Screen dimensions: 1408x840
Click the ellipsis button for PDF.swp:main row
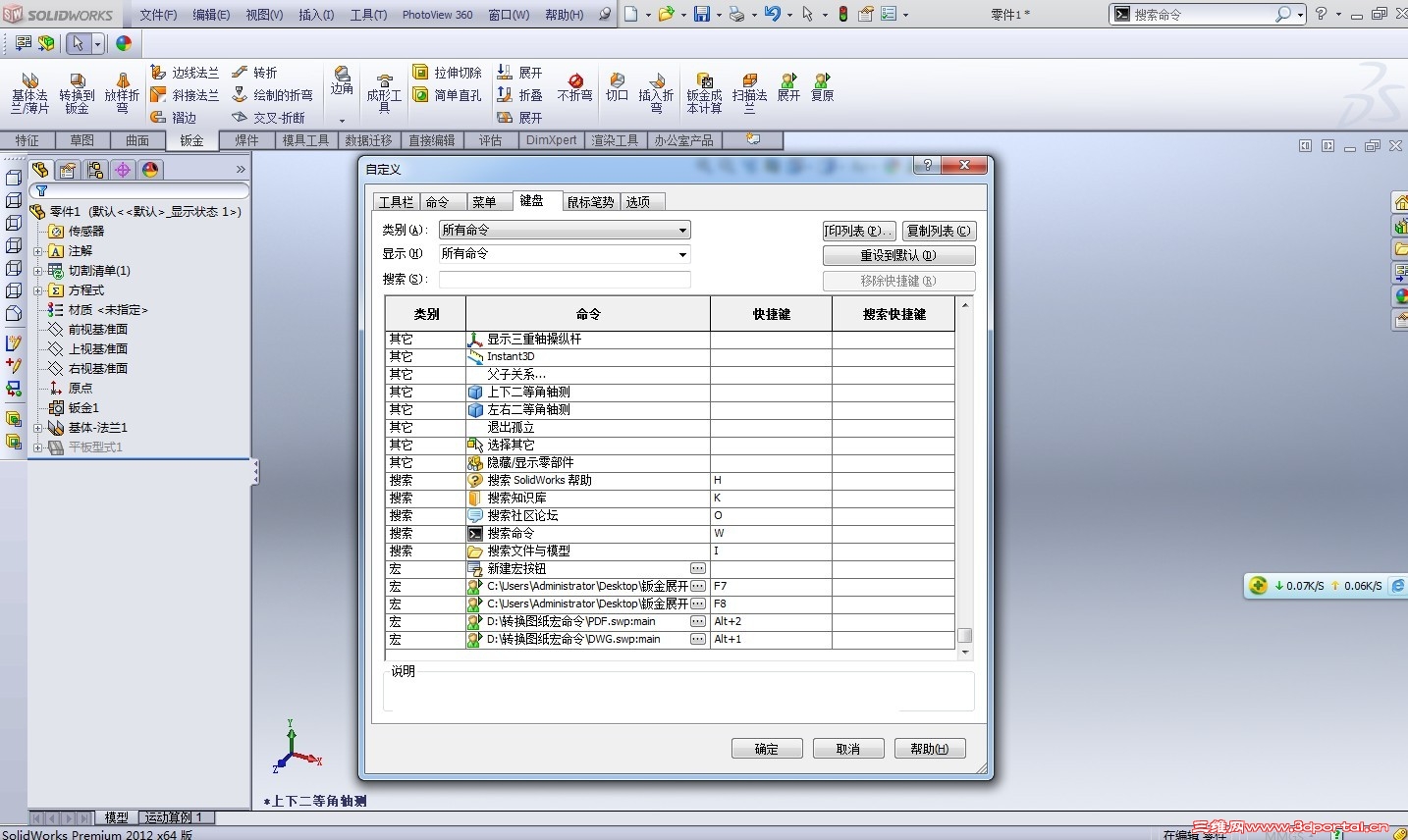[x=697, y=621]
